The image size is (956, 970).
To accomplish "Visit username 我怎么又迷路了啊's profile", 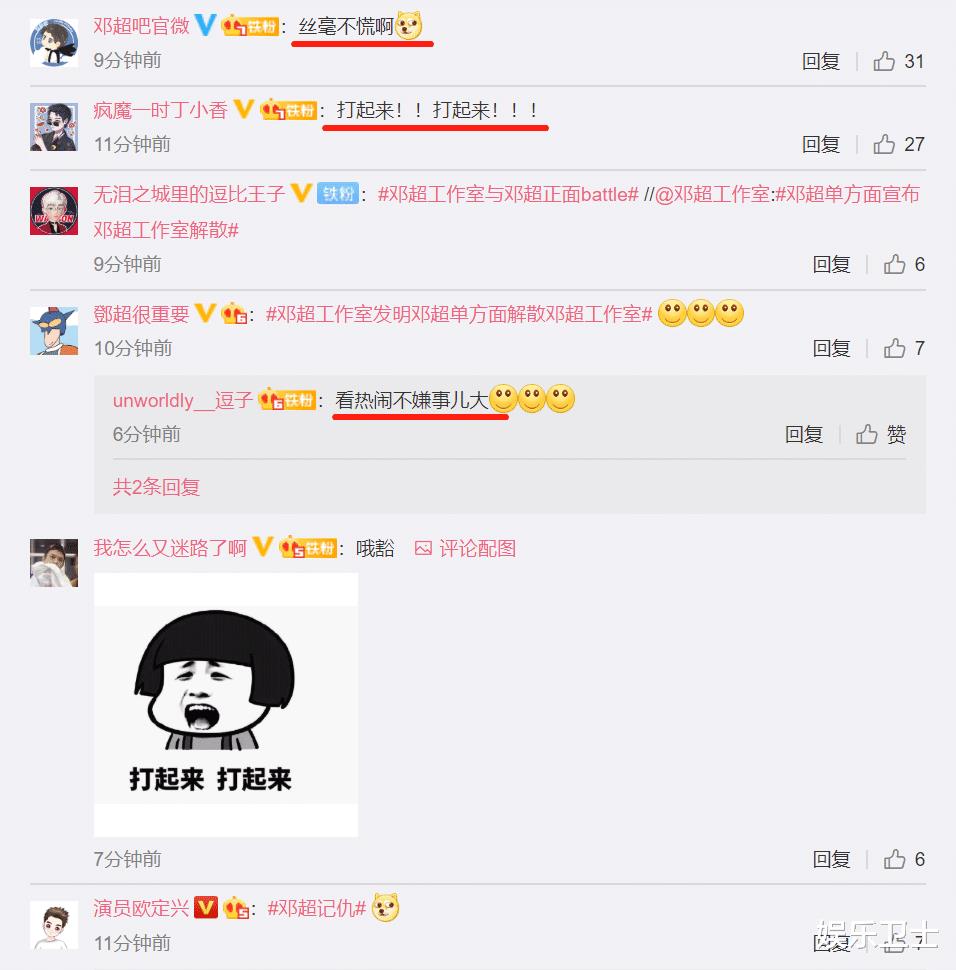I will [170, 548].
